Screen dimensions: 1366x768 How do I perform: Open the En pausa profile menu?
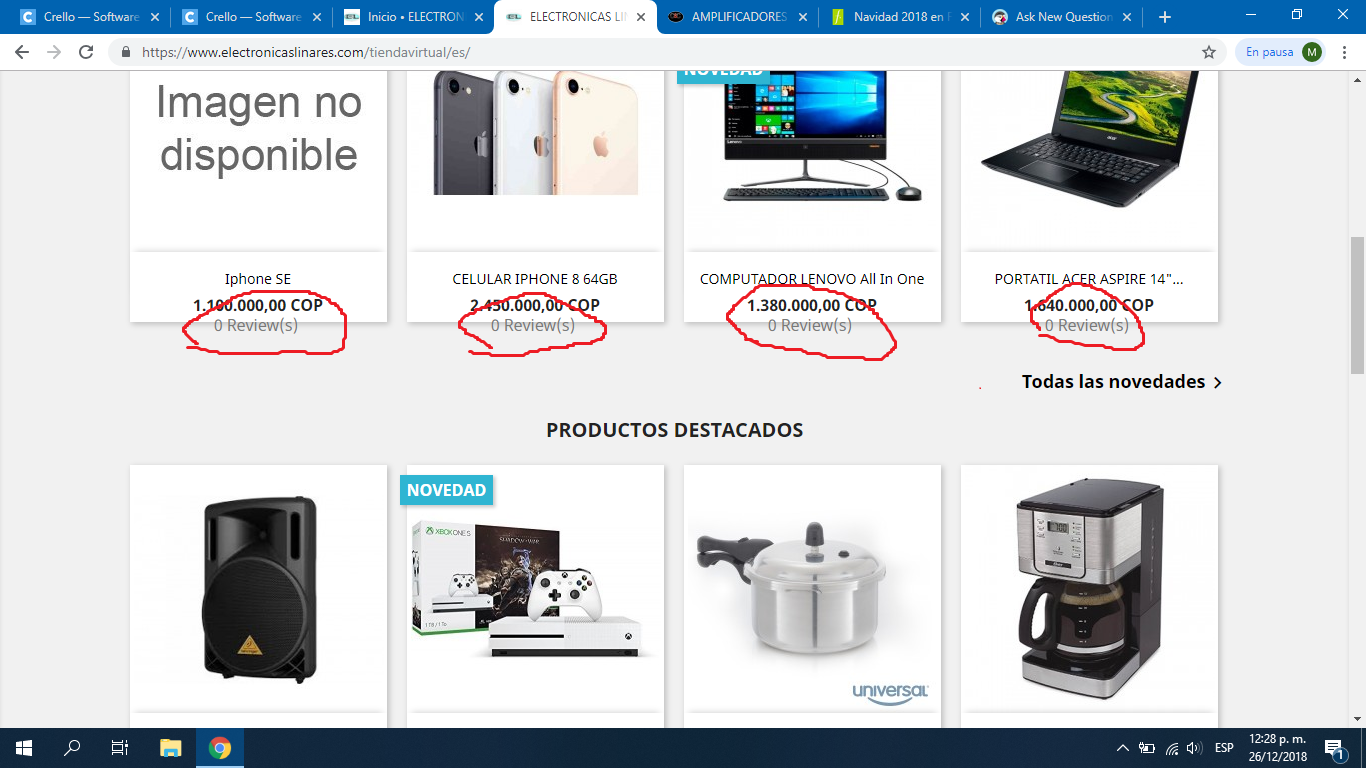[x=1283, y=52]
